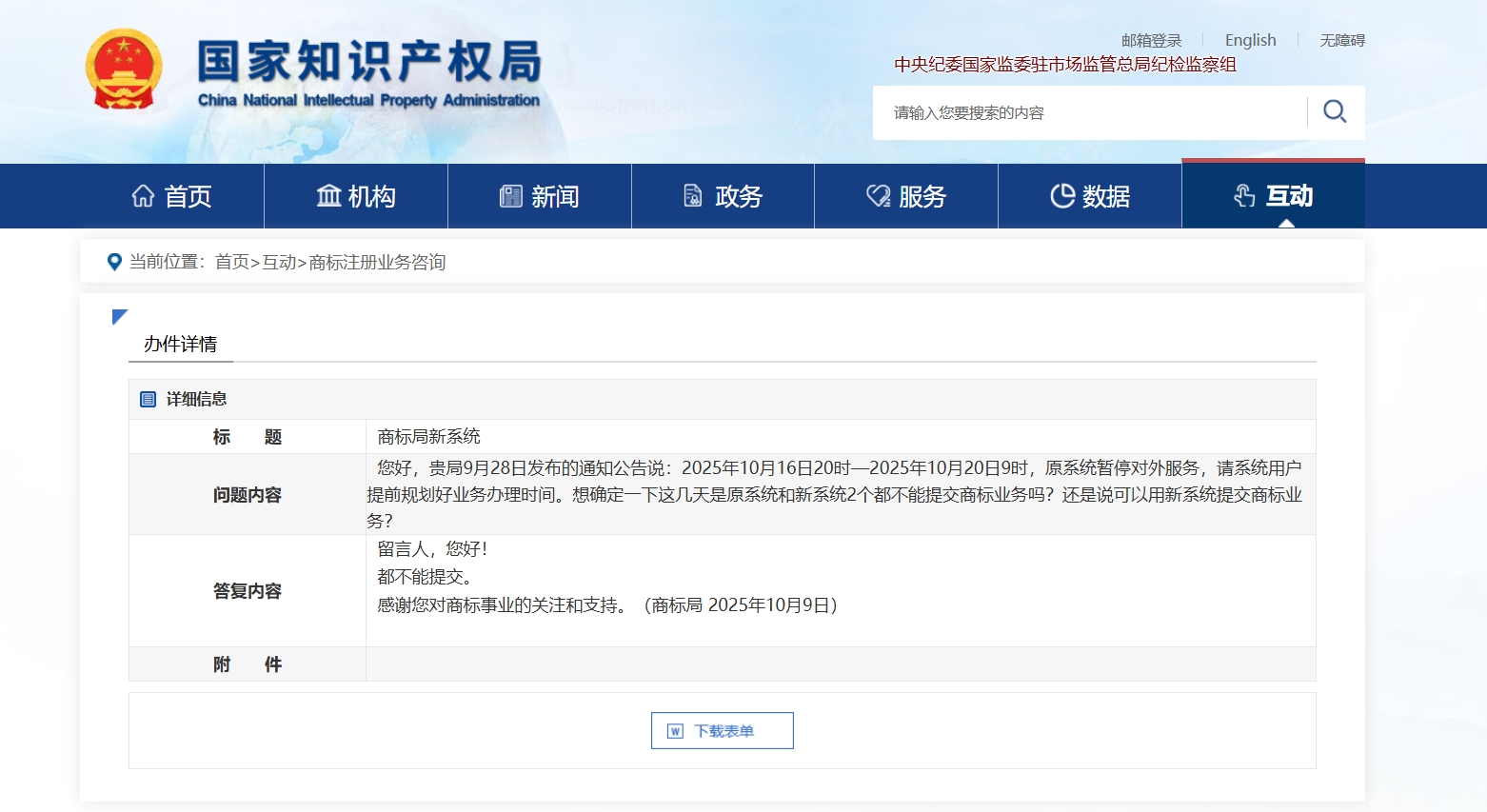1487x812 pixels.
Task: Click the Word file icon on download button
Action: 675,731
